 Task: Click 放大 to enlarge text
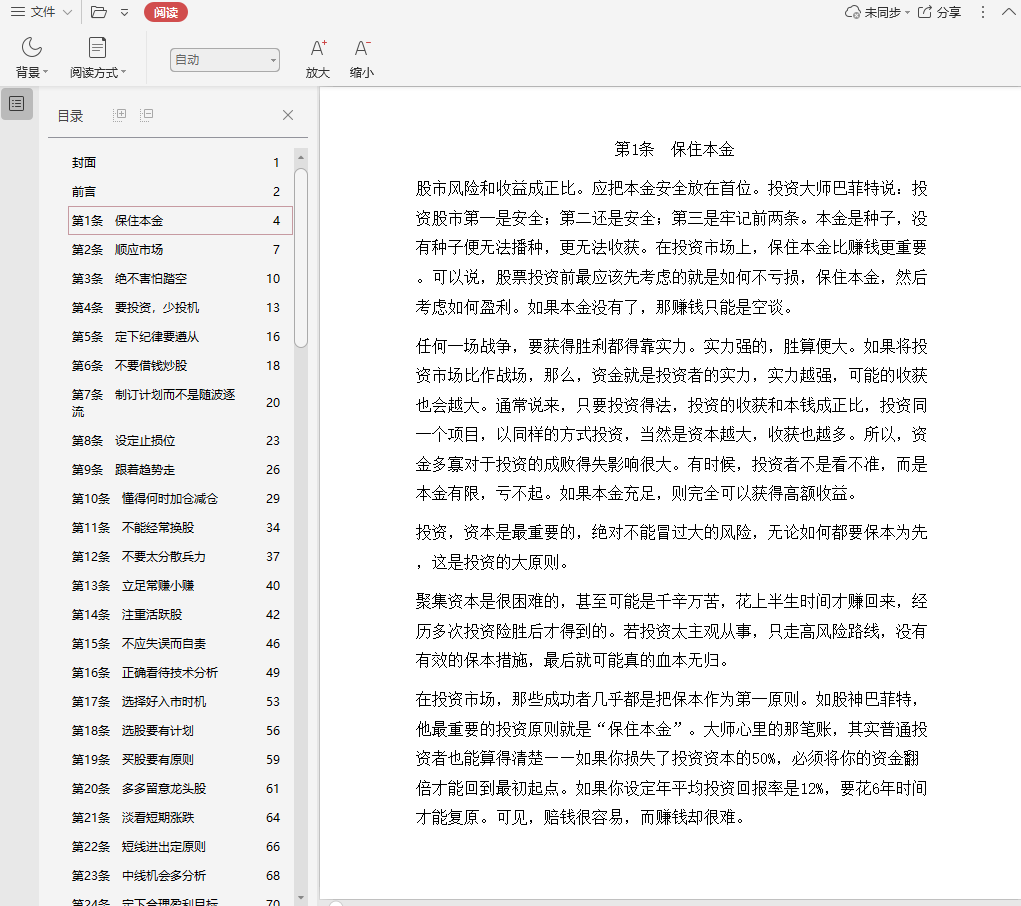[318, 48]
